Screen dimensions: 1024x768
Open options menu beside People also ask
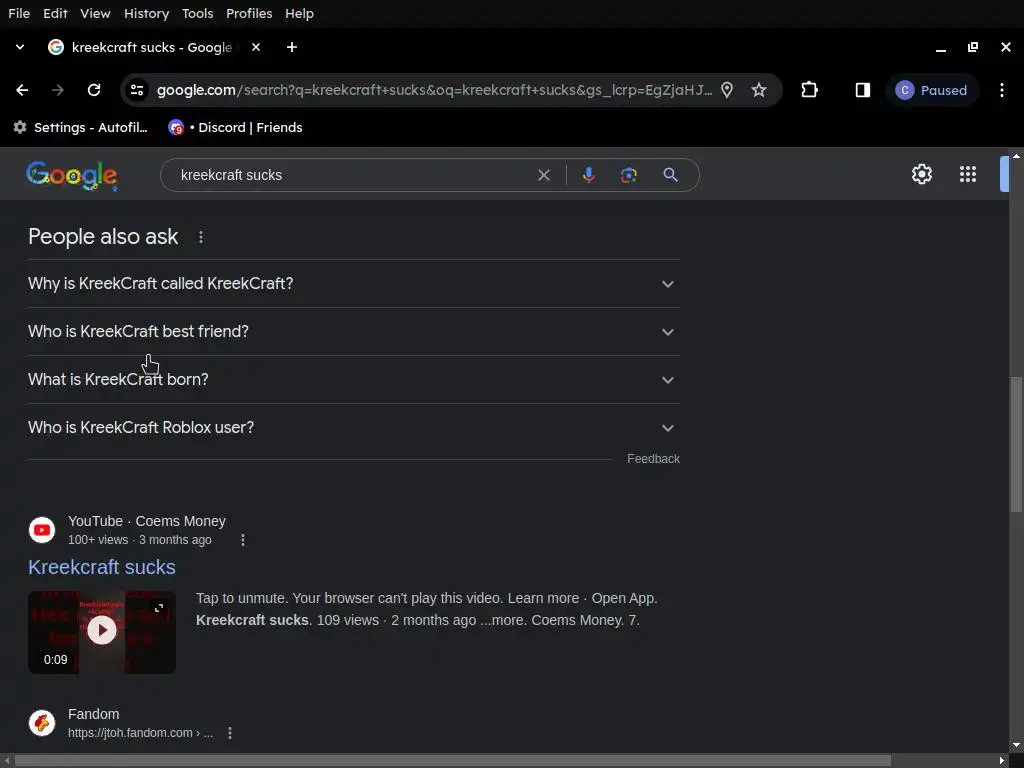[x=201, y=237]
